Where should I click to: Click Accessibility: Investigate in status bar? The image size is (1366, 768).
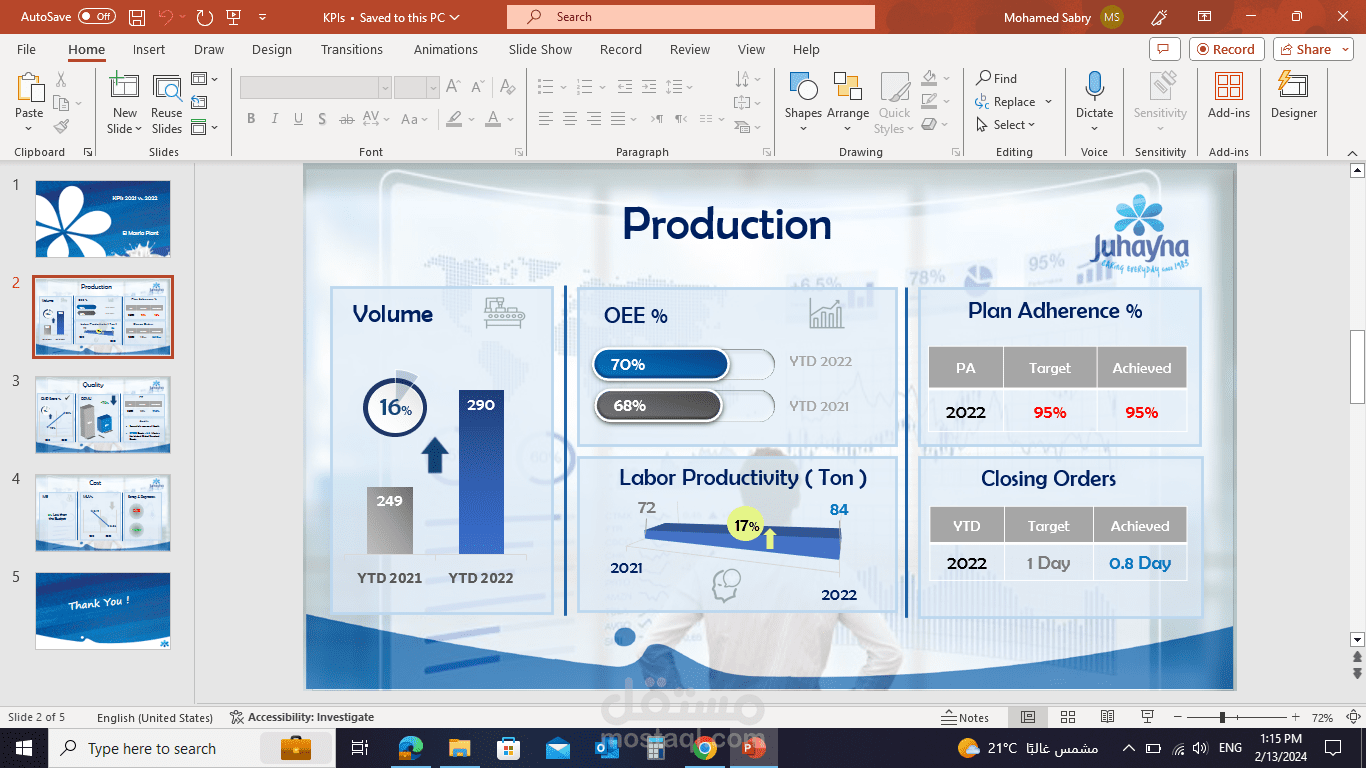point(302,717)
